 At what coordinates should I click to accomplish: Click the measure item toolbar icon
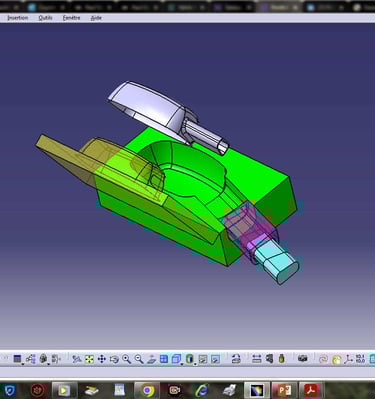click(x=269, y=359)
